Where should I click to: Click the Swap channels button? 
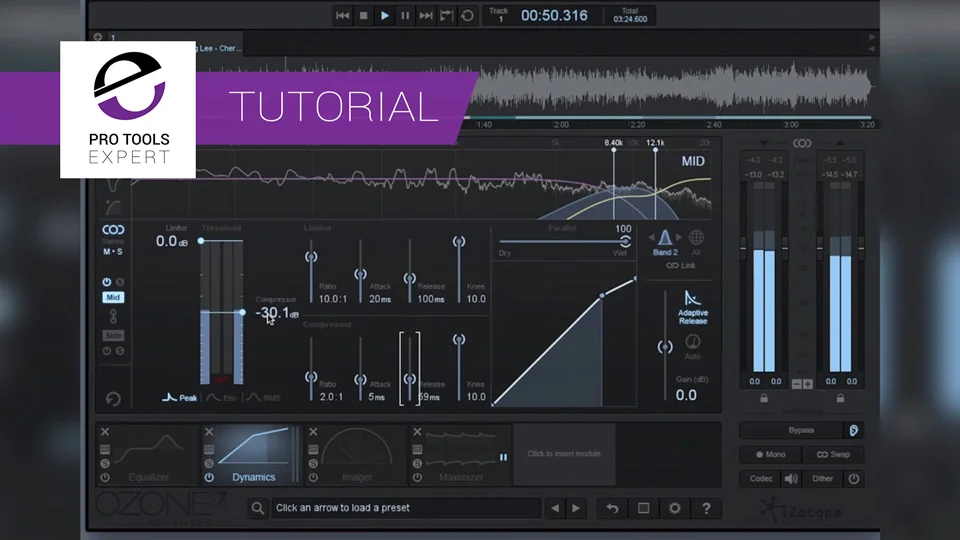click(833, 454)
